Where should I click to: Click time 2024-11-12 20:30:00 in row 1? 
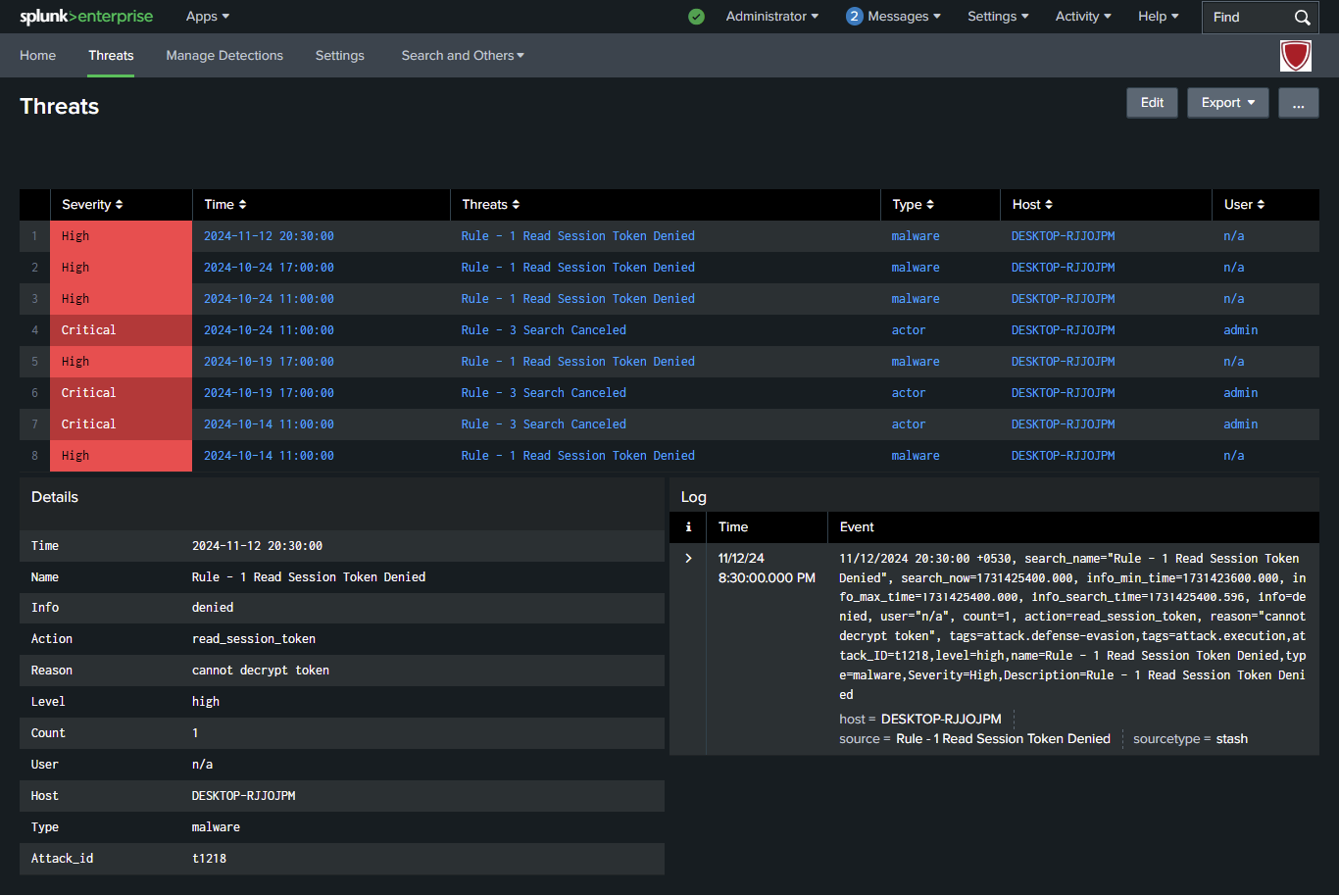click(269, 236)
